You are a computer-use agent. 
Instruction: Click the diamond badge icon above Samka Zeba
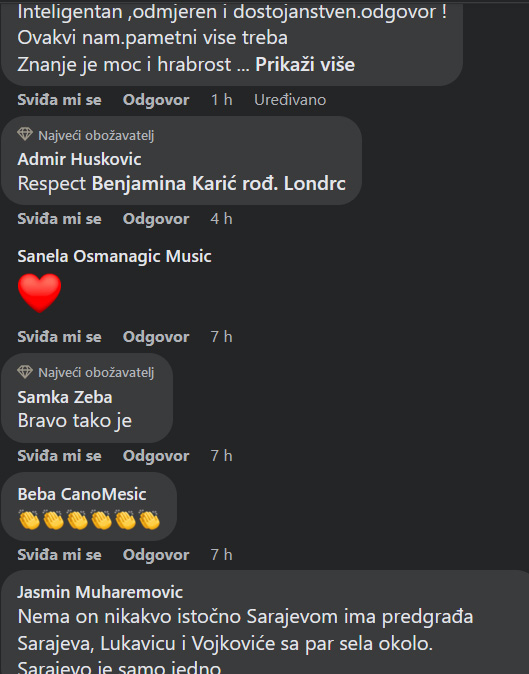click(25, 372)
